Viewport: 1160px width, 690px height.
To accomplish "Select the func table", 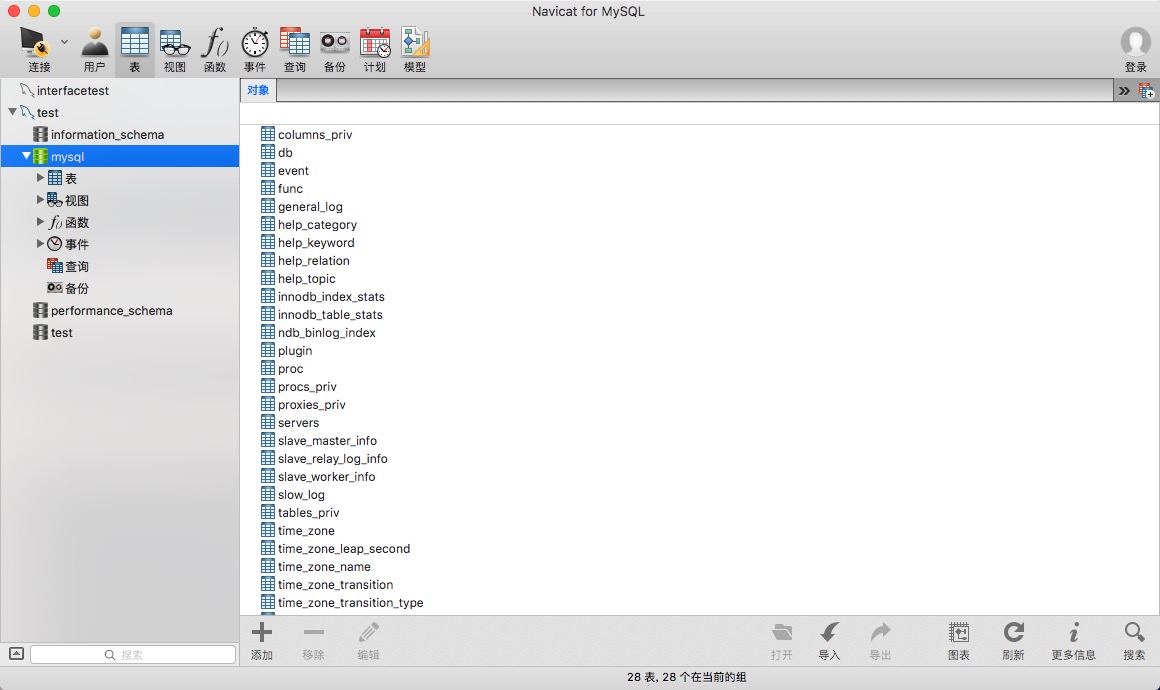I will pos(290,189).
